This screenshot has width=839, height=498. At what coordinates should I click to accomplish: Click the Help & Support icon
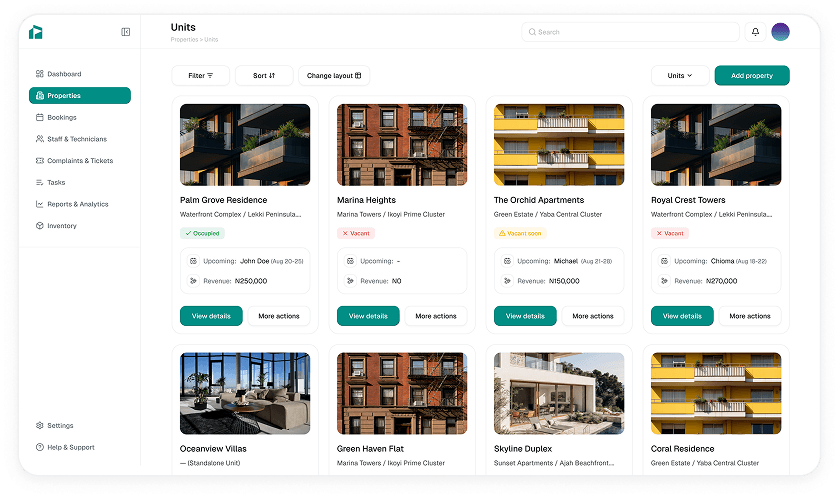(x=40, y=447)
